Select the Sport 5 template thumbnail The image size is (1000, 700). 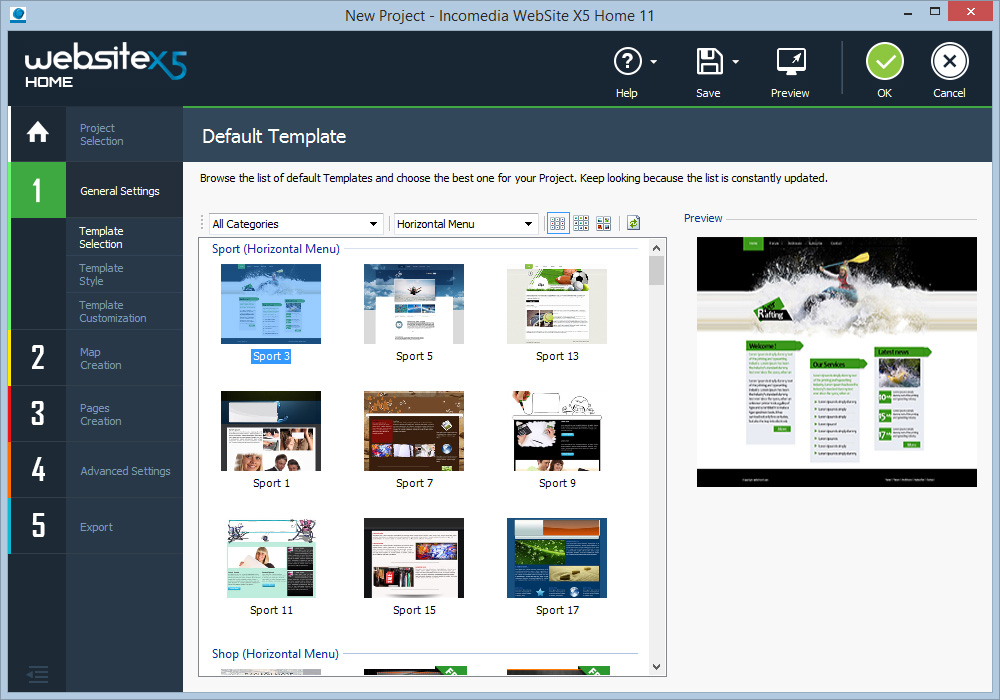point(414,304)
